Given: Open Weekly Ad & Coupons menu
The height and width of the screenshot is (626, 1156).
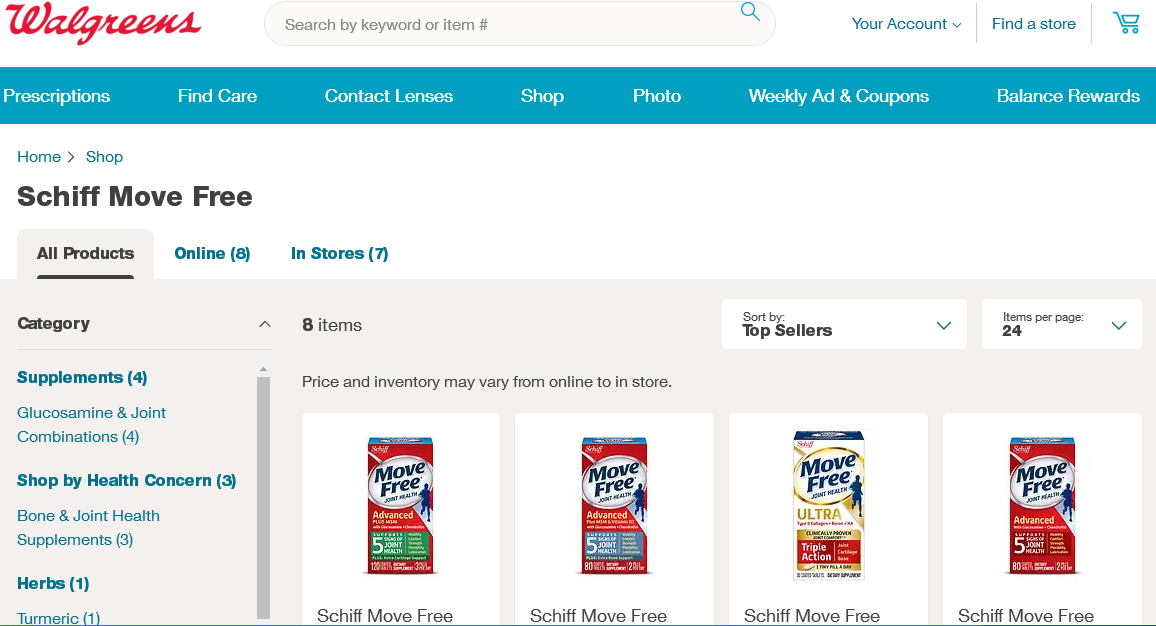Looking at the screenshot, I should tap(838, 96).
